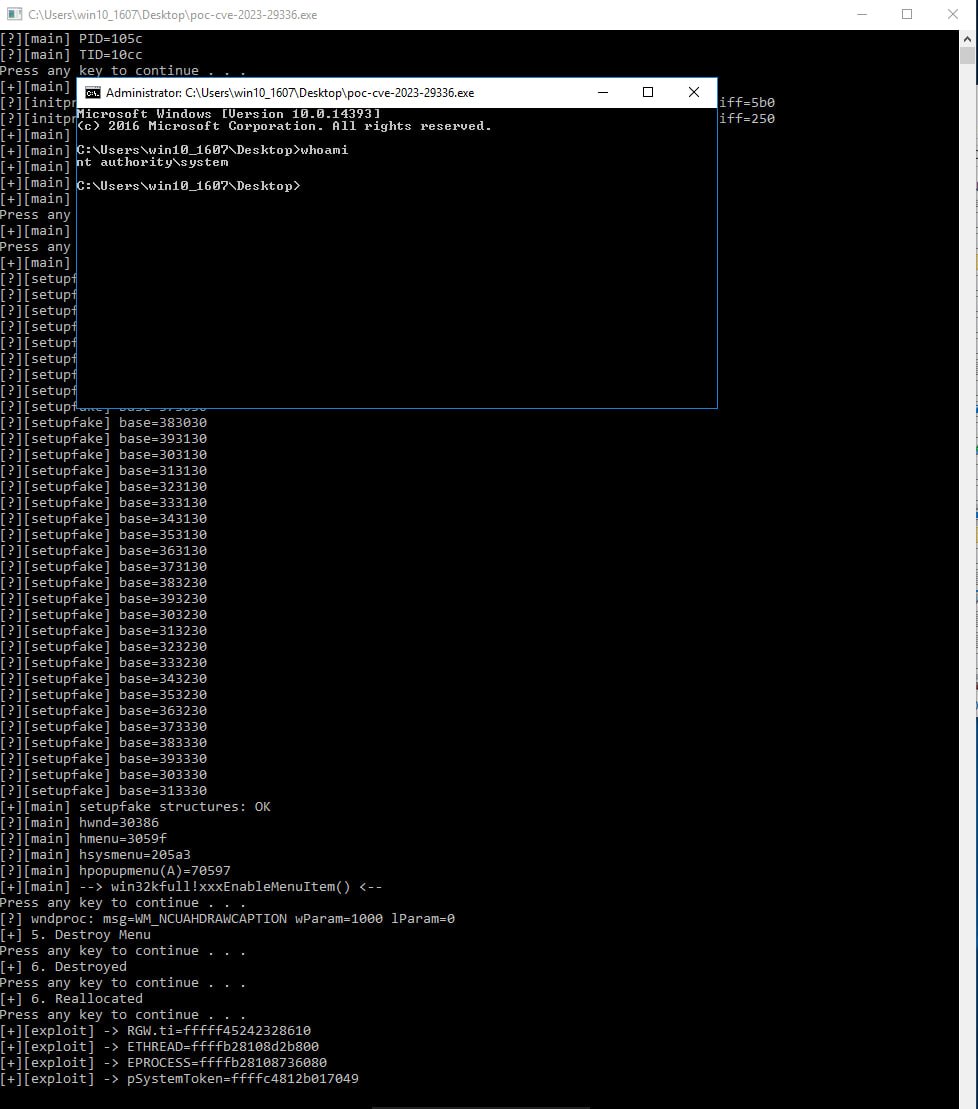Close the background poc-cve-2023-29336.exe console window

coord(953,14)
